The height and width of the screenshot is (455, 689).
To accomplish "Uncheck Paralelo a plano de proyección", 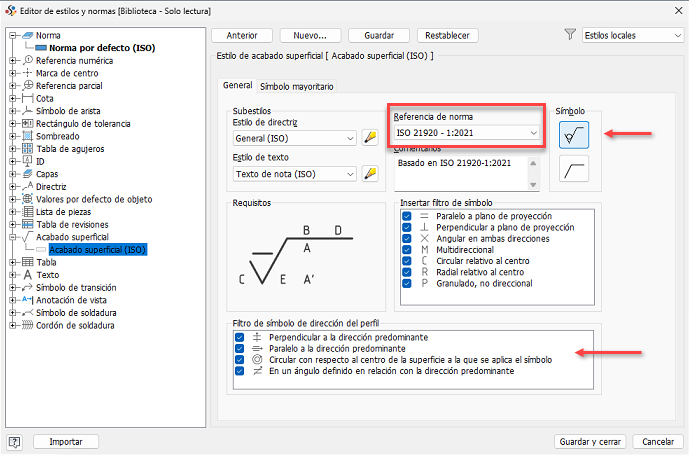I will click(407, 216).
